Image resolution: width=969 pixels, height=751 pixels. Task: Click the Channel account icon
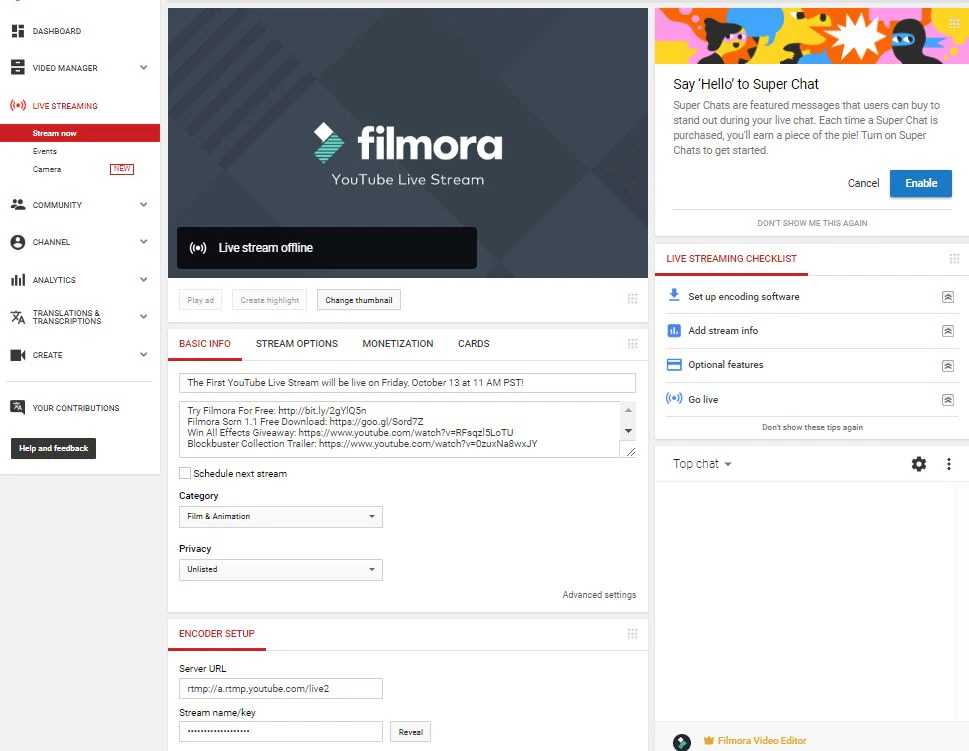(x=18, y=242)
